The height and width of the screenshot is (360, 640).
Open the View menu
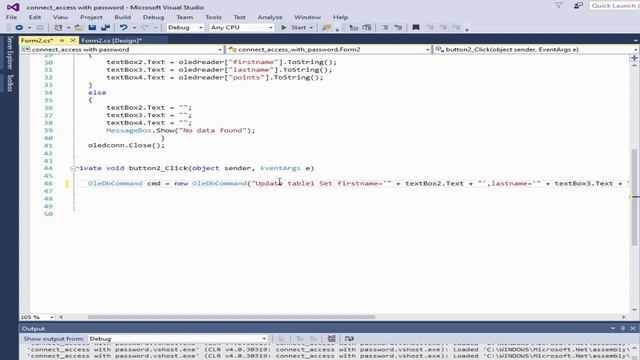tap(60, 17)
